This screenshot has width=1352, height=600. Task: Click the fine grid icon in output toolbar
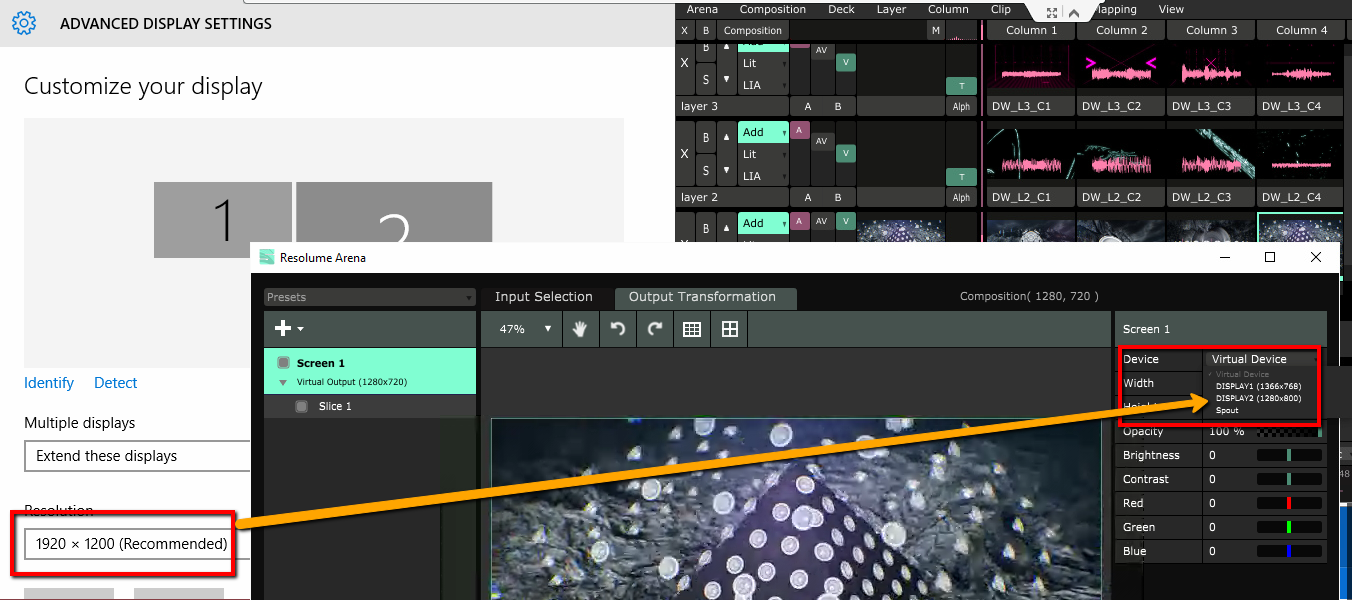point(691,329)
